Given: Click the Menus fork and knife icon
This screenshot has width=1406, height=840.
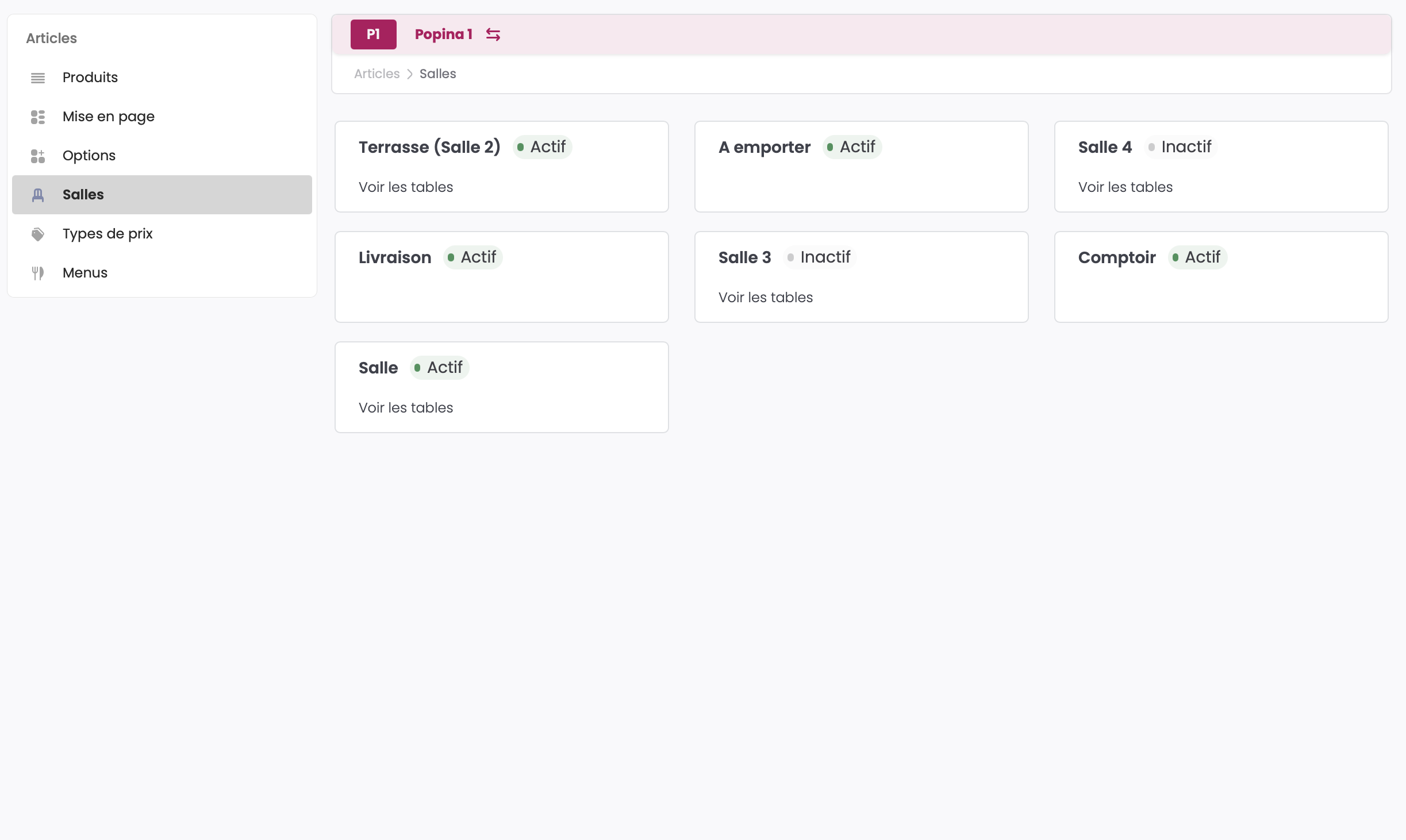Looking at the screenshot, I should 38,273.
